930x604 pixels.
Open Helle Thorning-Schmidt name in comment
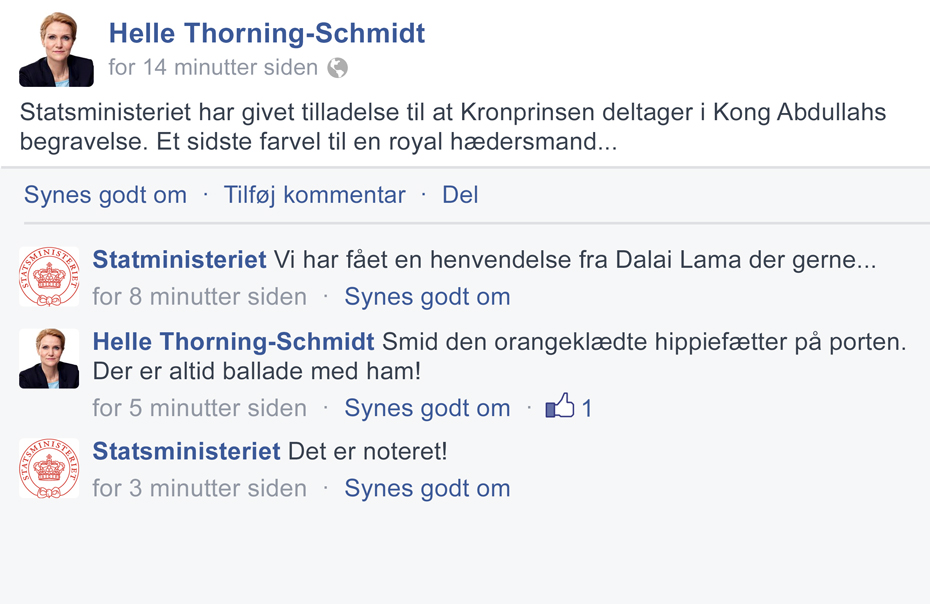234,342
